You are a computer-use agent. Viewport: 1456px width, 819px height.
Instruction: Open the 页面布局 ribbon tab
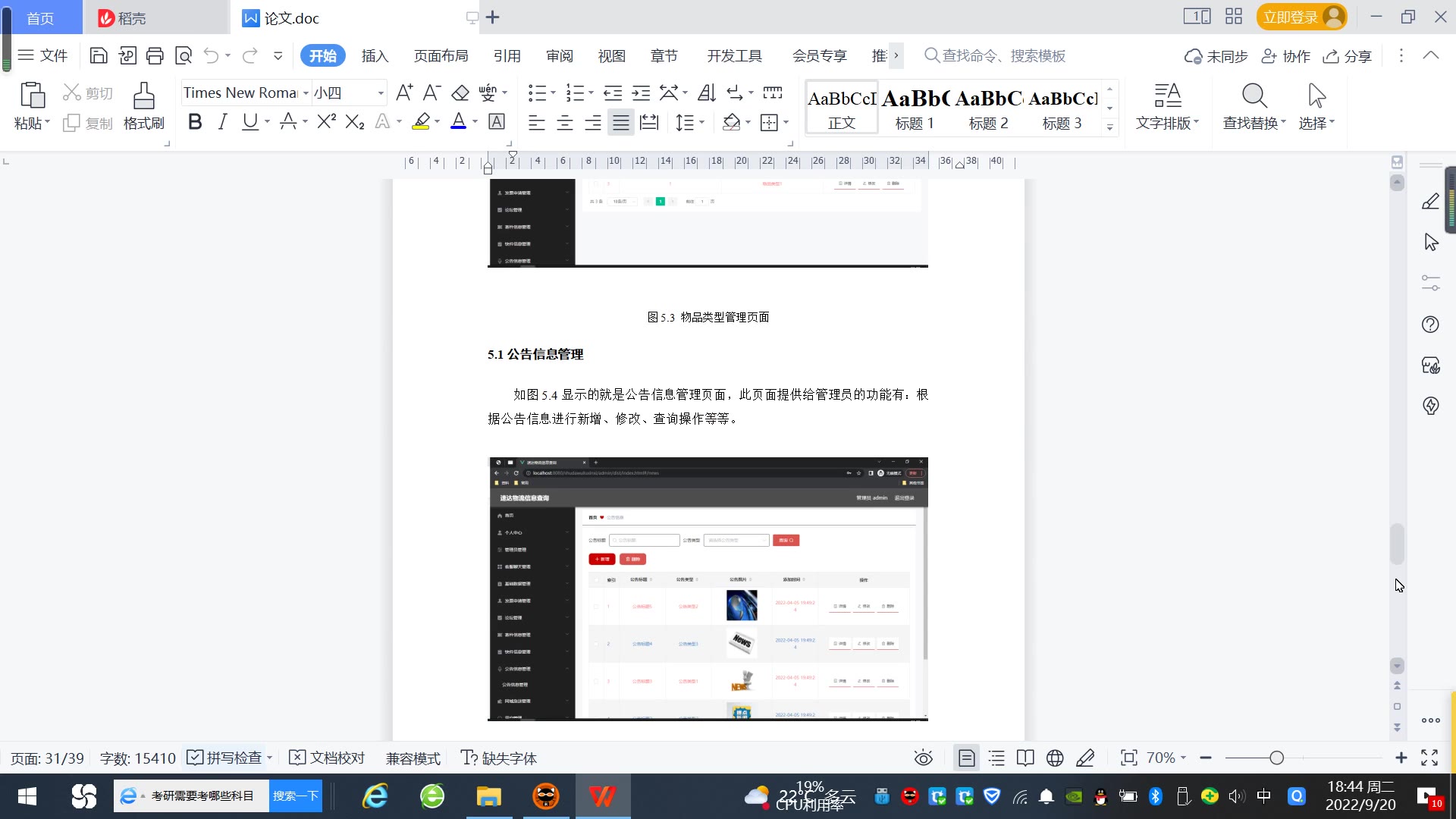pyautogui.click(x=441, y=56)
